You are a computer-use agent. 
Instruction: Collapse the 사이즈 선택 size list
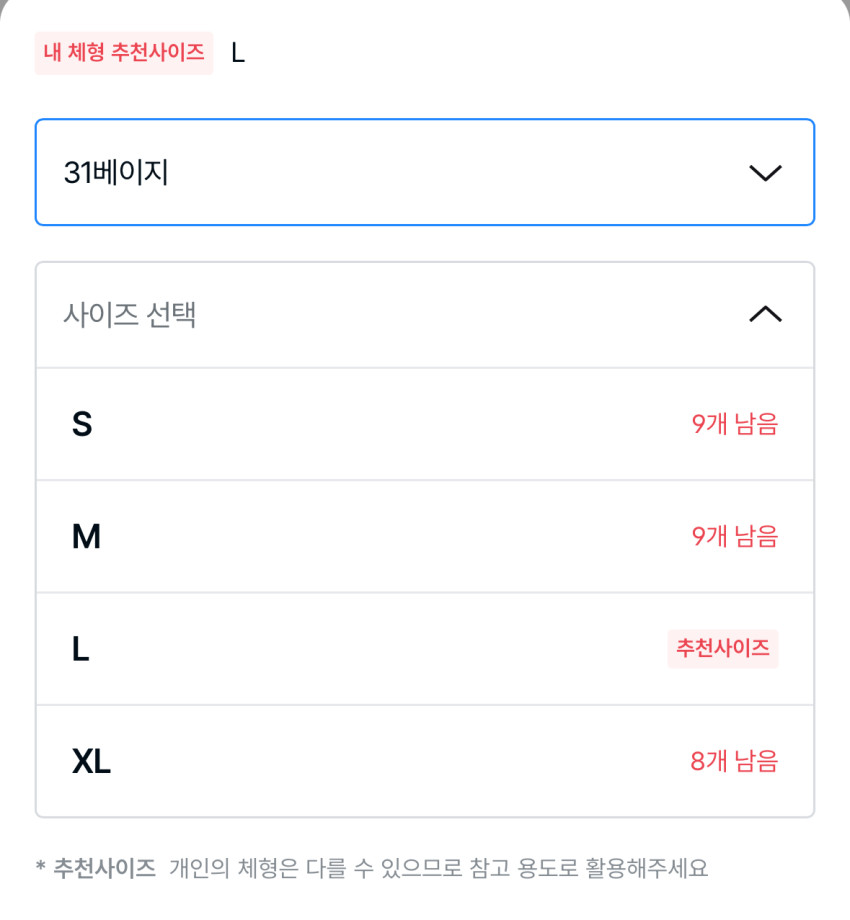(x=425, y=315)
